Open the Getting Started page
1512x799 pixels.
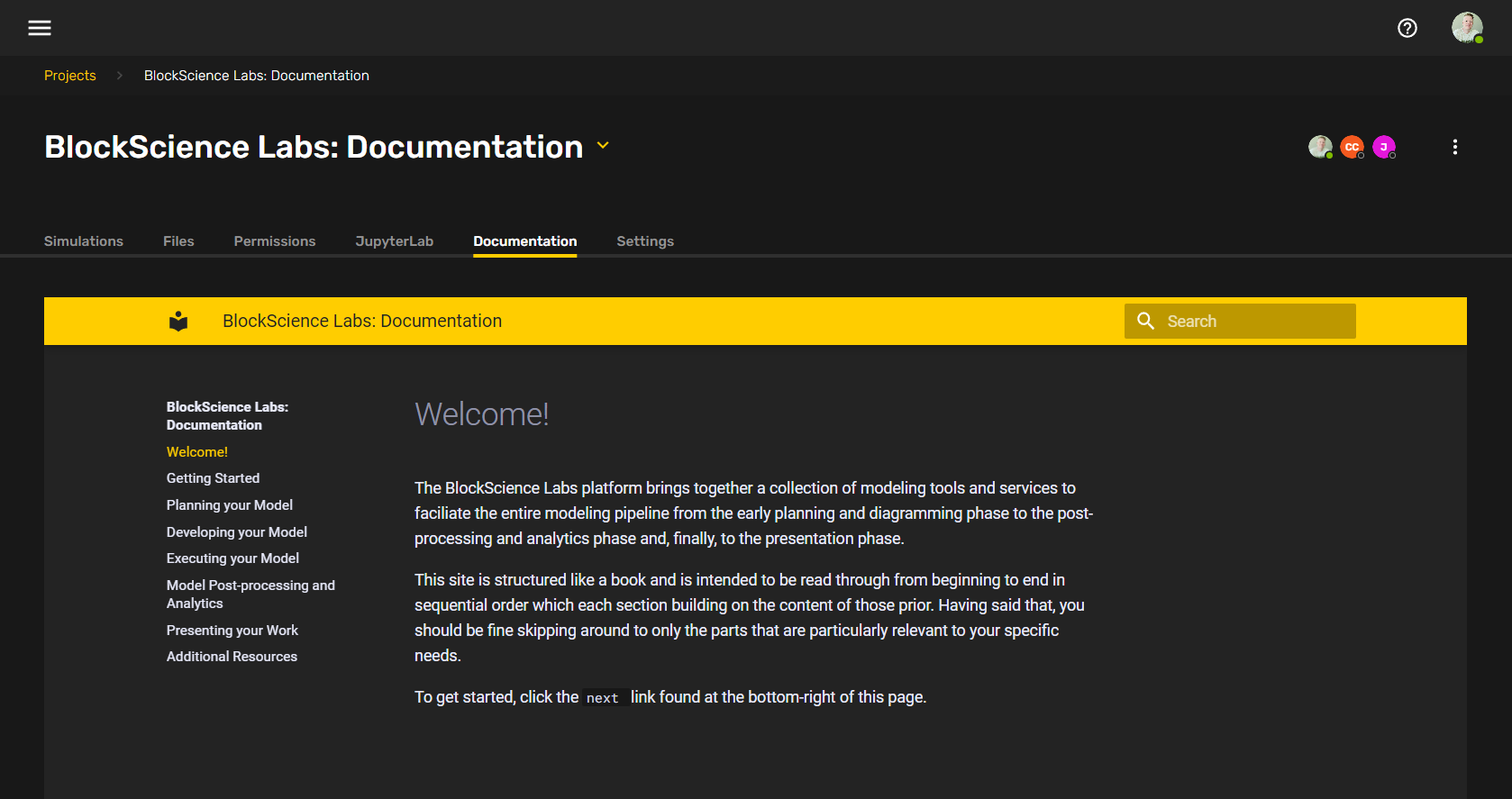pyautogui.click(x=214, y=478)
